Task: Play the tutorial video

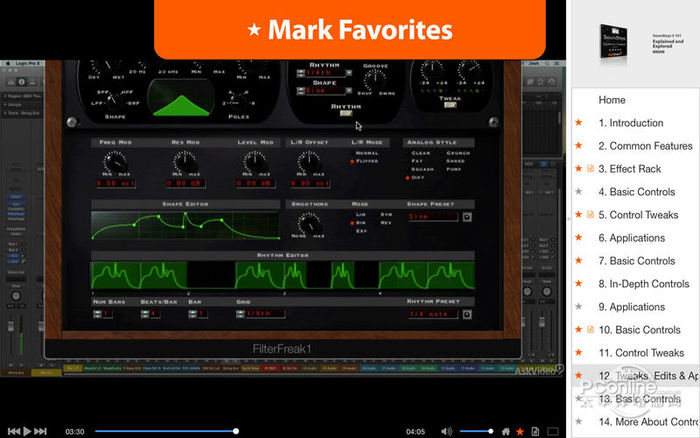Action: click(27, 431)
